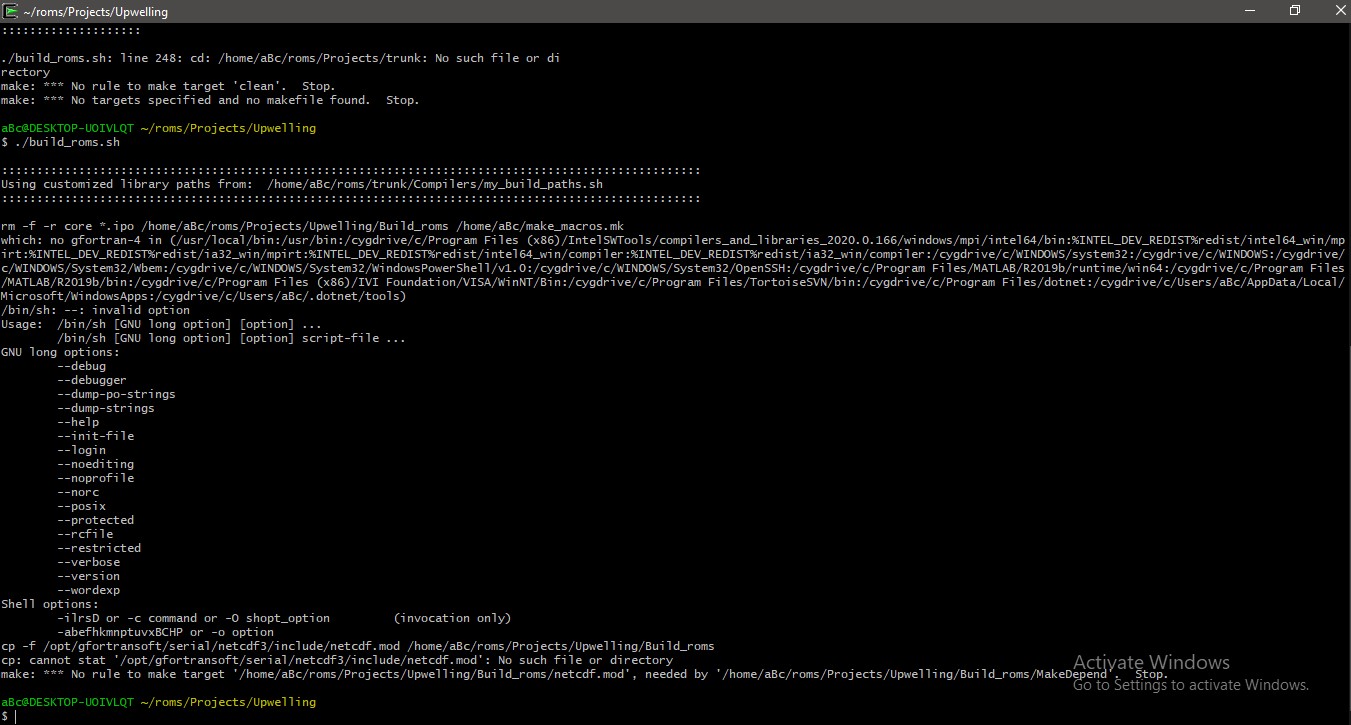Image resolution: width=1351 pixels, height=725 pixels.
Task: Click the terminal icon in the title bar
Action: (11, 11)
